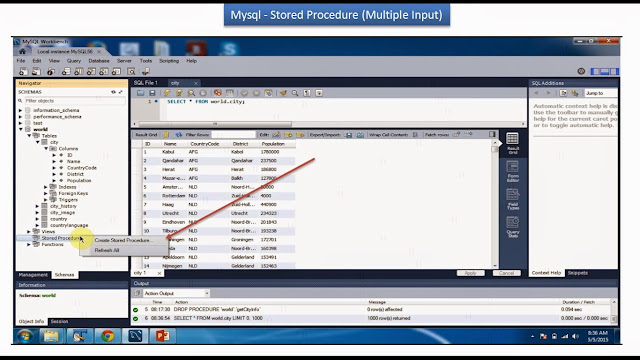Expand the countrylanguage table node
Screen dimensions: 640x360
[x=38, y=225]
